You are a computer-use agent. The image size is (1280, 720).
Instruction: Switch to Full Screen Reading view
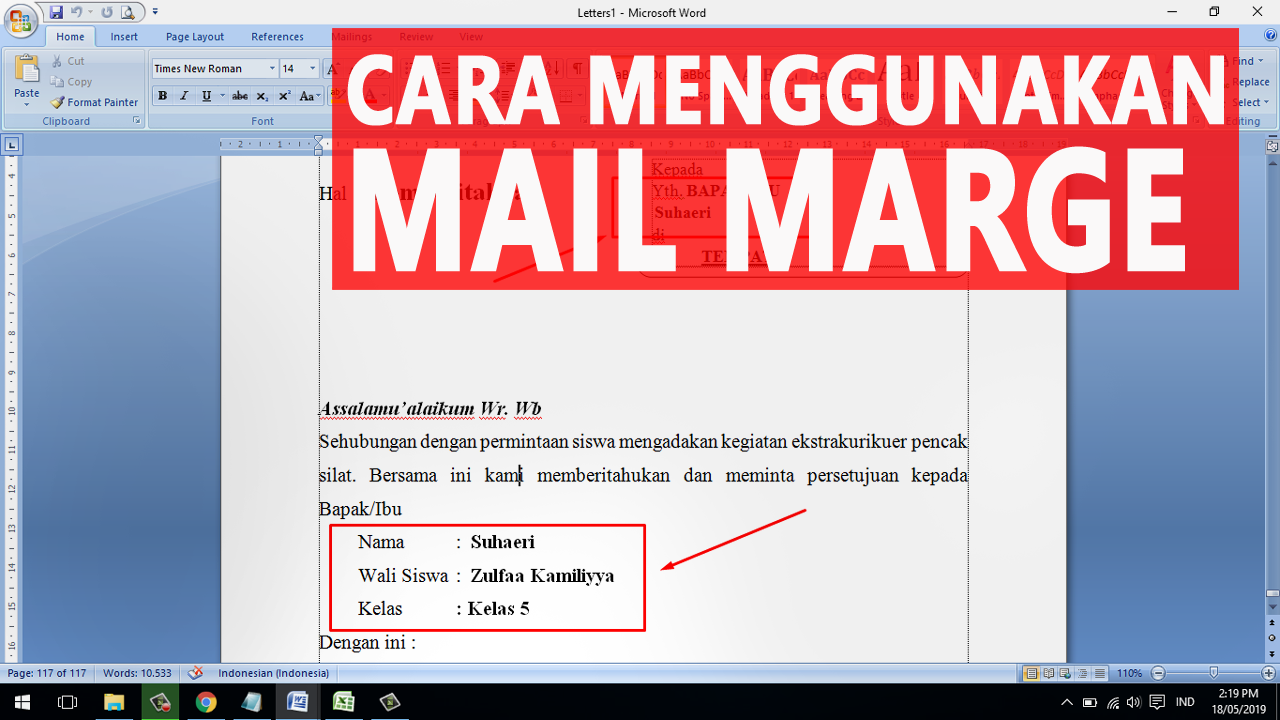click(1049, 673)
